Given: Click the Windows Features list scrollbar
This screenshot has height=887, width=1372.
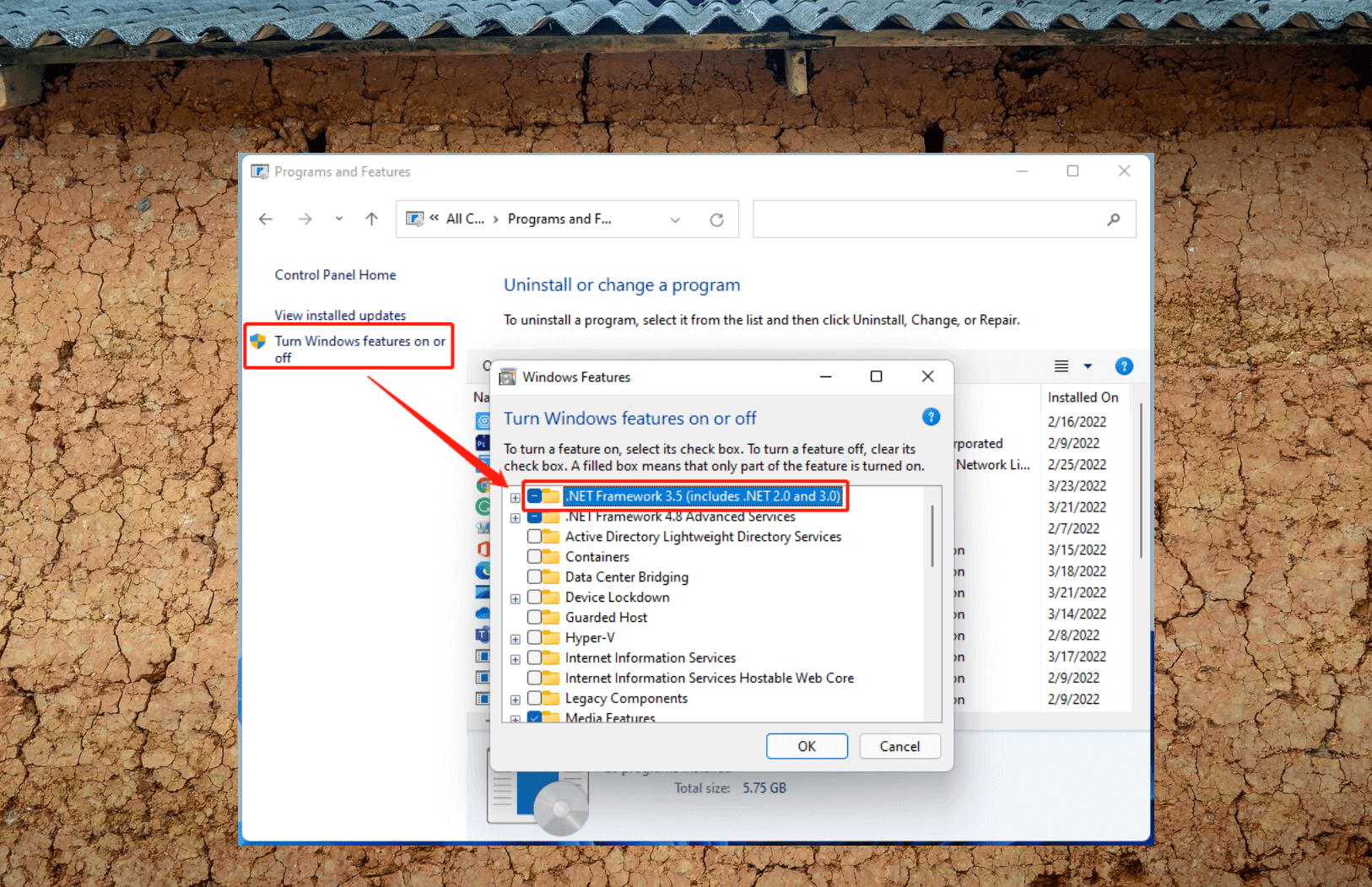Looking at the screenshot, I should 932,537.
